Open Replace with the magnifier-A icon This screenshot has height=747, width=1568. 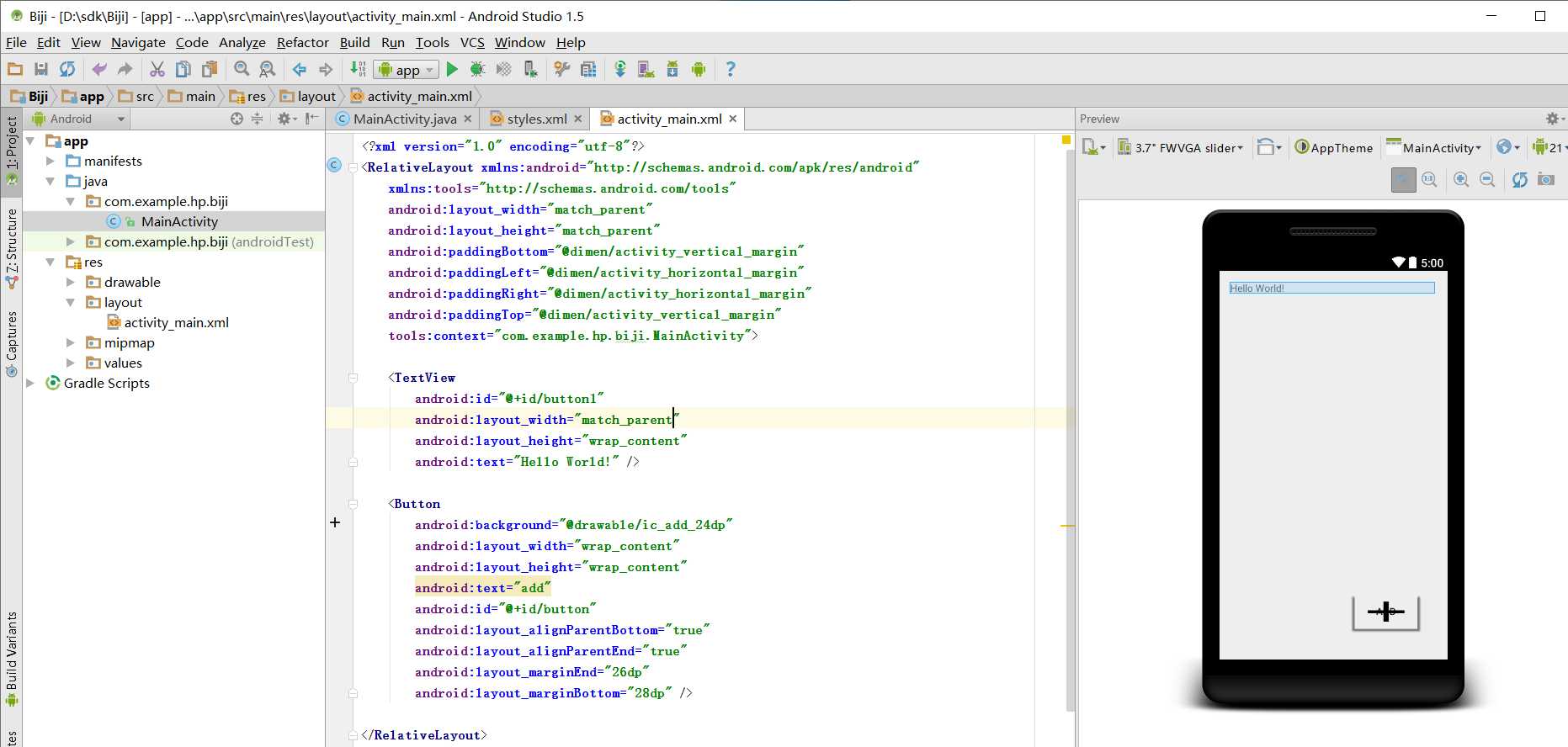(x=268, y=70)
